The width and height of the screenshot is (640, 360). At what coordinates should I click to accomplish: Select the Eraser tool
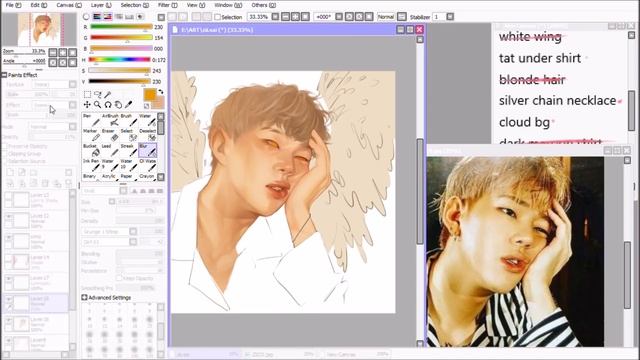click(110, 135)
